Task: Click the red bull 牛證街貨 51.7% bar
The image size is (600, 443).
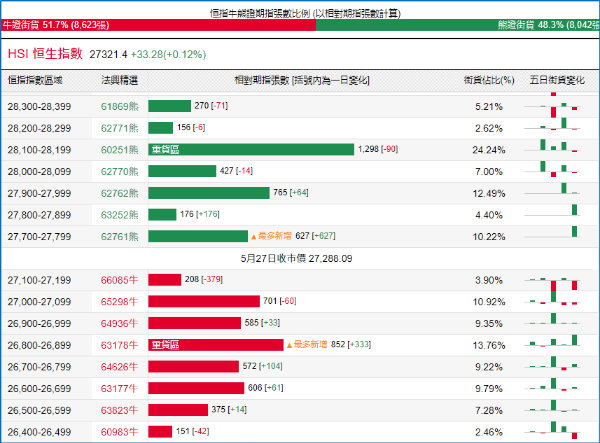Action: [158, 25]
